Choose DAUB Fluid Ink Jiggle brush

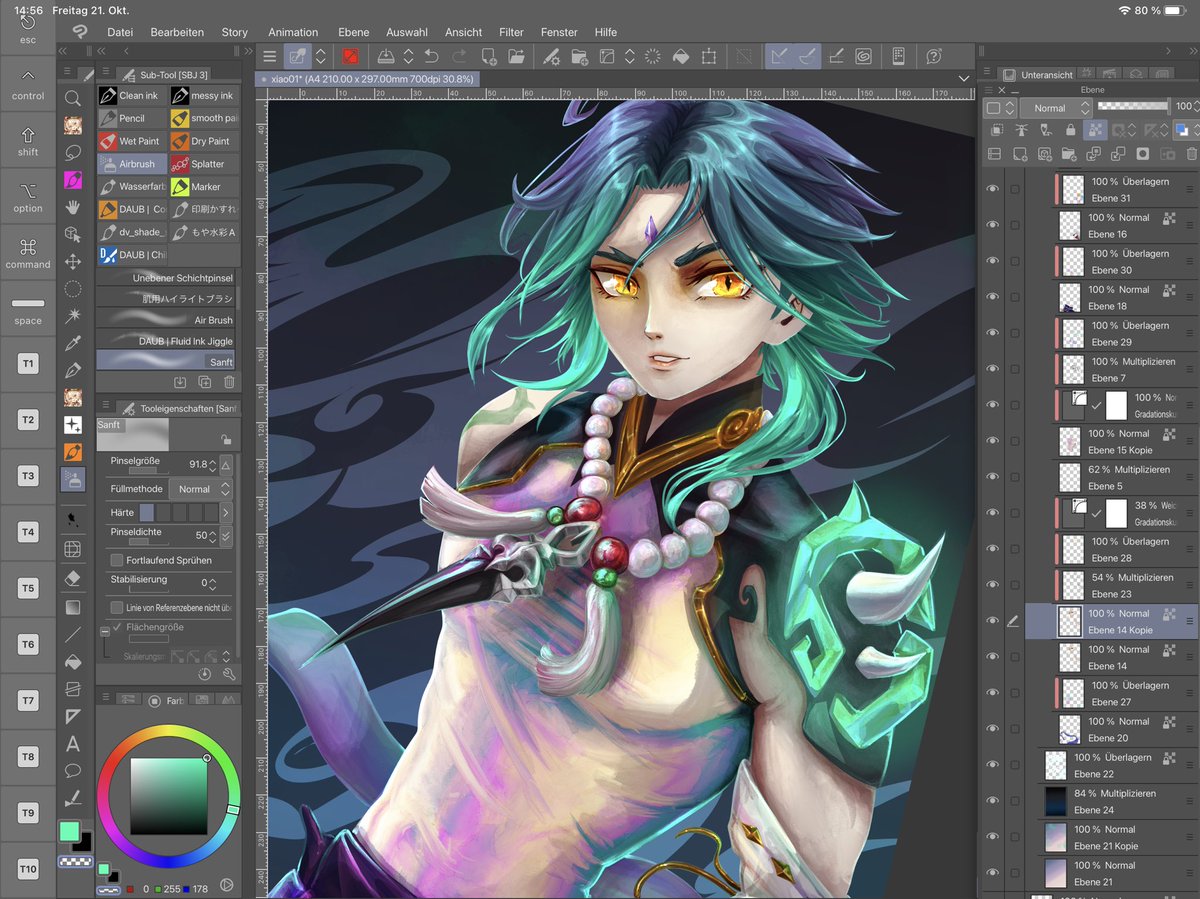point(166,341)
